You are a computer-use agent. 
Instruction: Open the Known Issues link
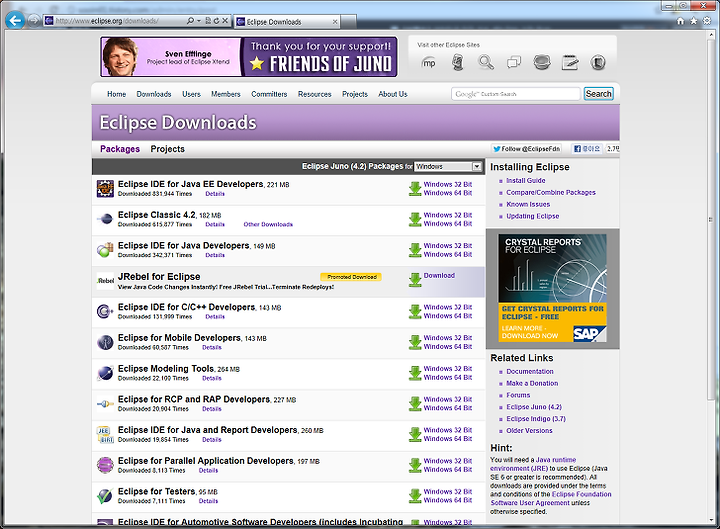528,204
